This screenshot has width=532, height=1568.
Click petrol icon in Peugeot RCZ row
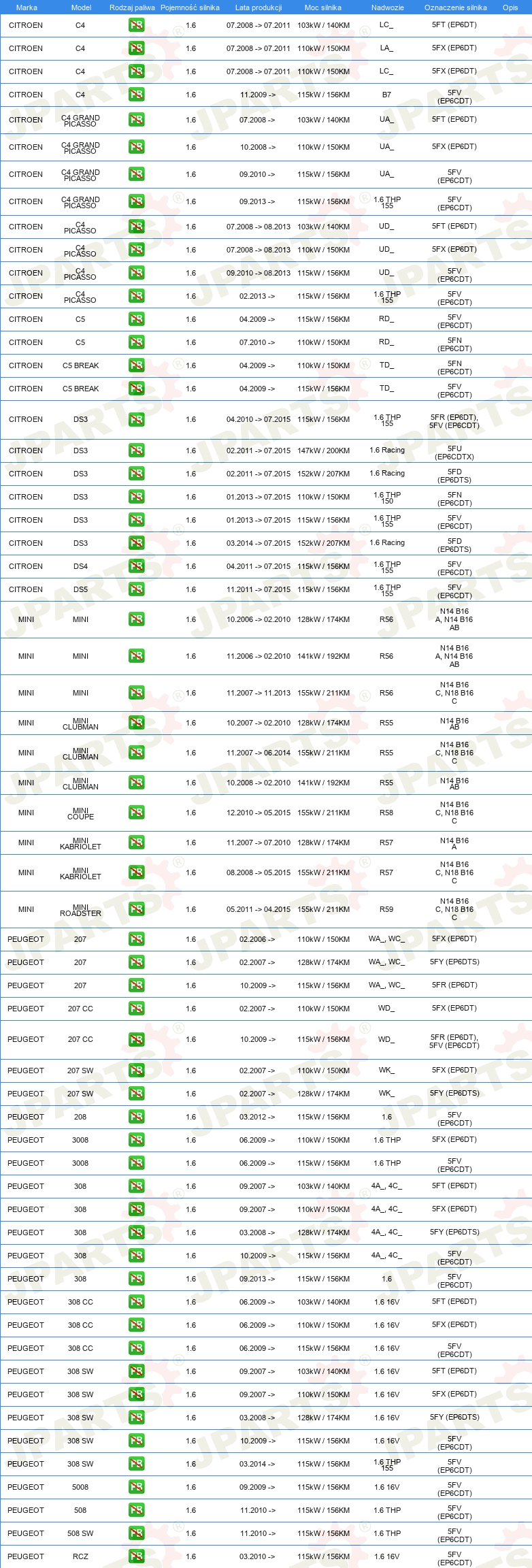[136, 1556]
